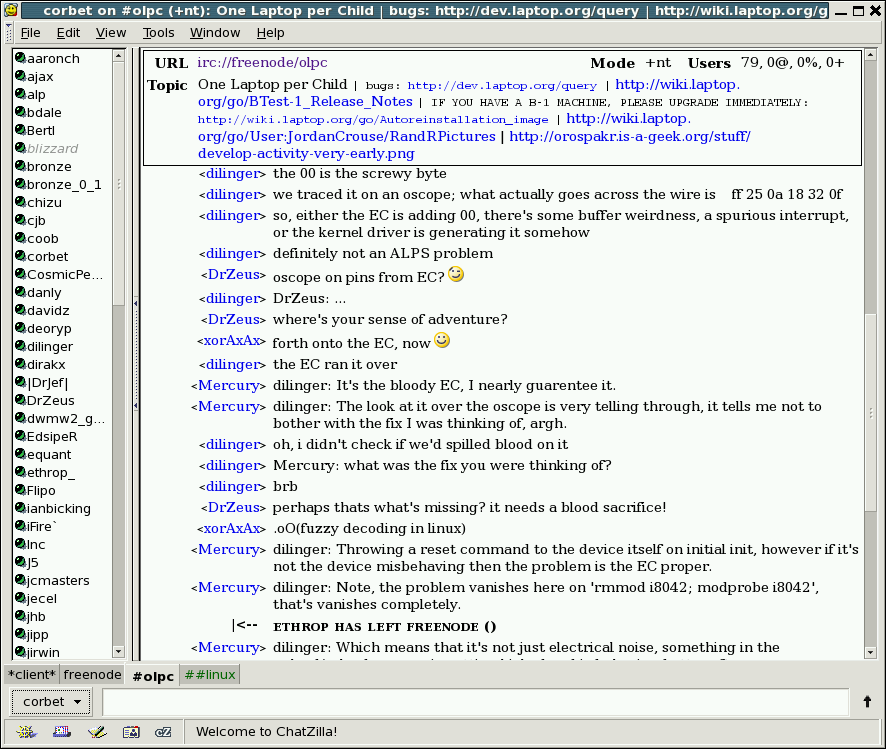The height and width of the screenshot is (749, 886).
Task: Click the chat message area vertical scrollbar
Action: pyautogui.click(x=870, y=400)
